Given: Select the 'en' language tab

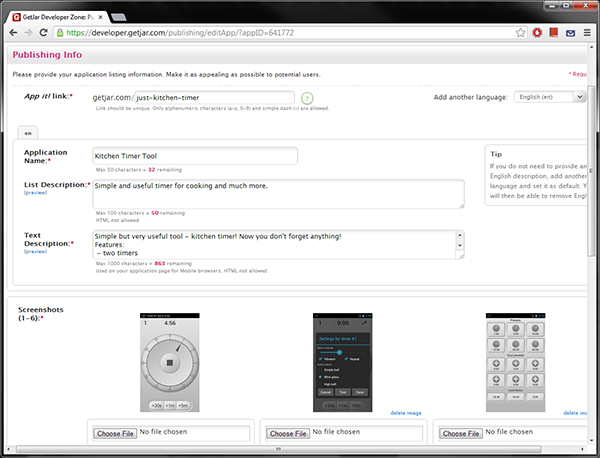Looking at the screenshot, I should click(28, 133).
